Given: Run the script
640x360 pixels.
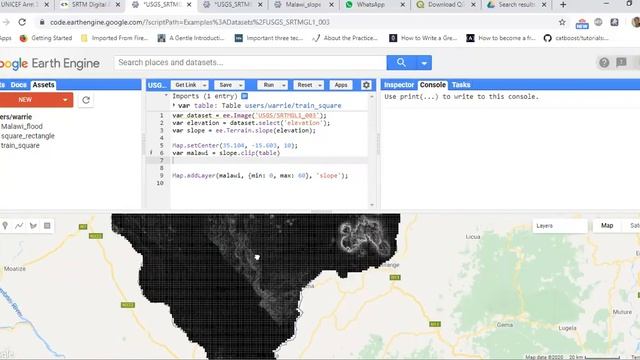Looking at the screenshot, I should (269, 85).
